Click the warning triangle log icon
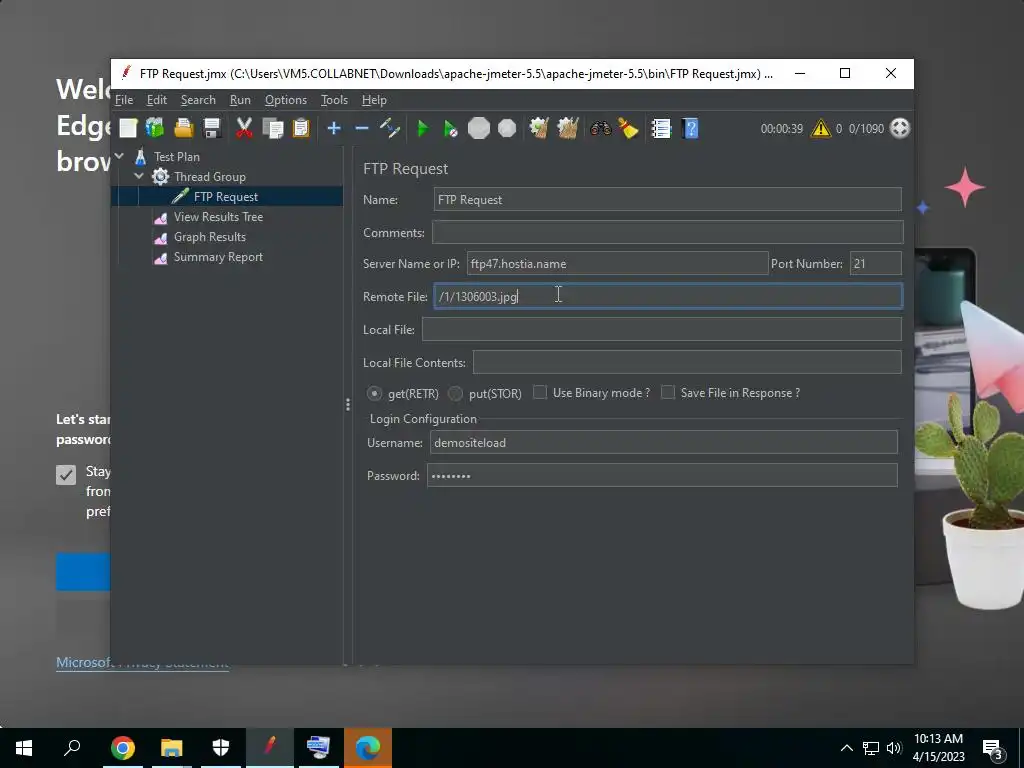This screenshot has width=1024, height=768. pos(820,129)
